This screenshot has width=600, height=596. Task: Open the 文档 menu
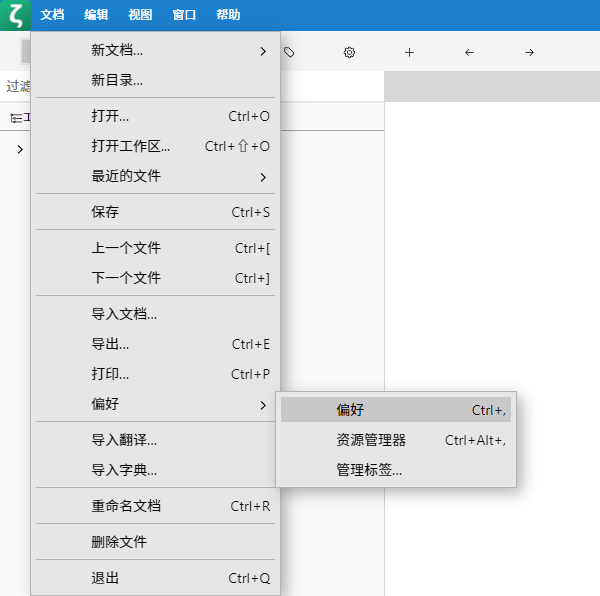pyautogui.click(x=52, y=15)
